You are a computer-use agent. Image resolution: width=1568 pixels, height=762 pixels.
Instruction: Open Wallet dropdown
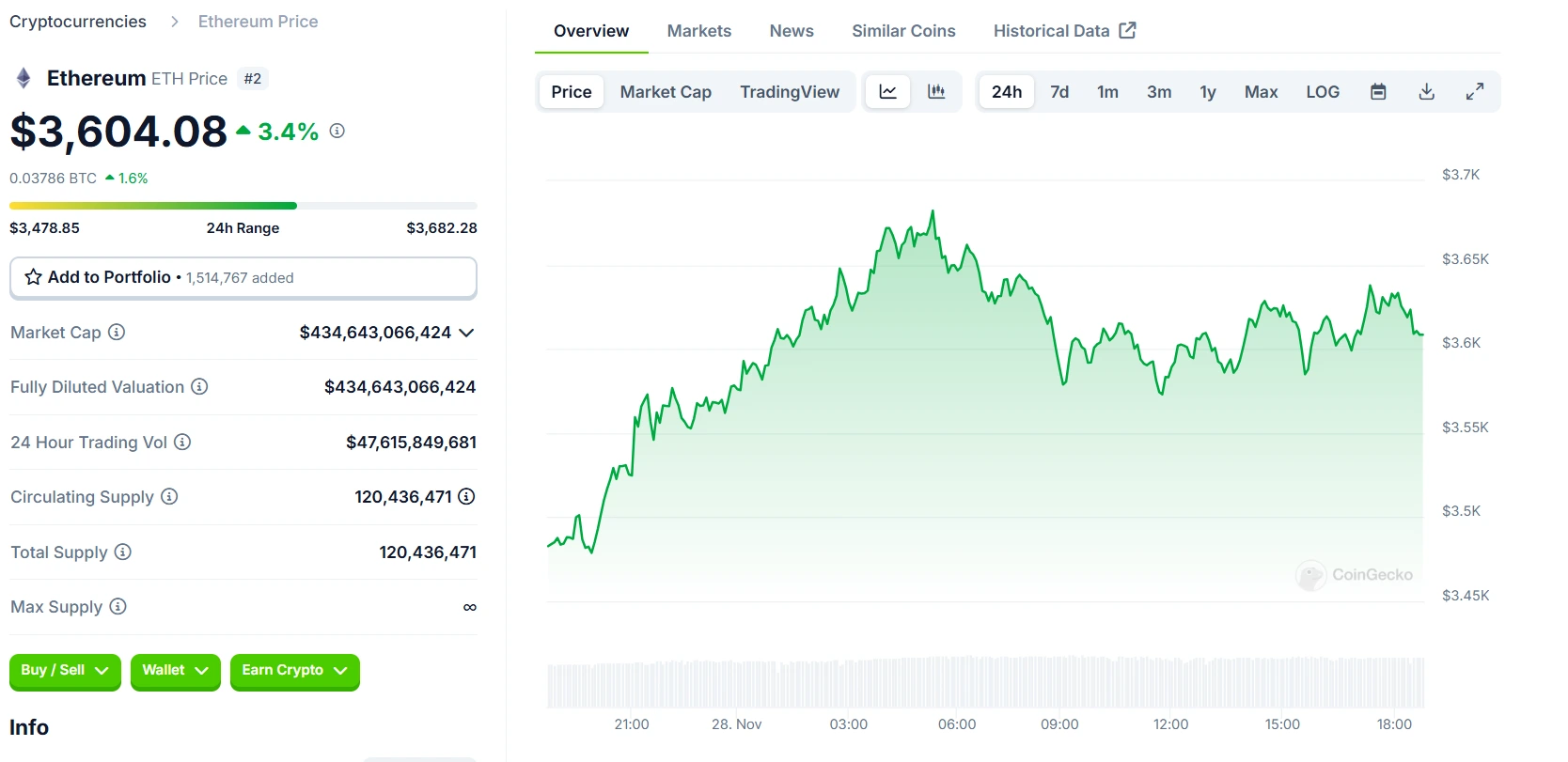coord(175,671)
